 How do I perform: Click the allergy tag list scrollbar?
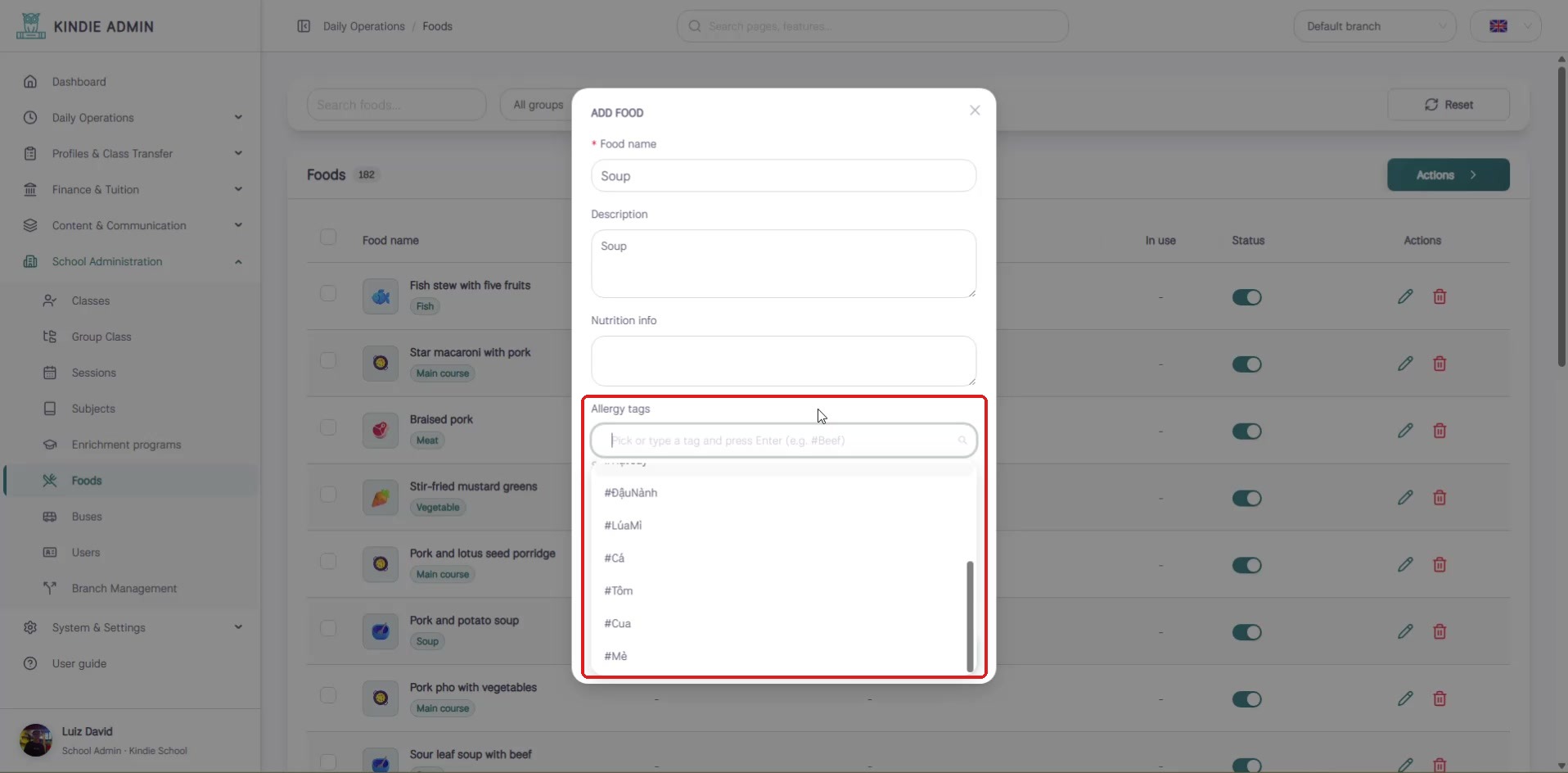pos(970,616)
